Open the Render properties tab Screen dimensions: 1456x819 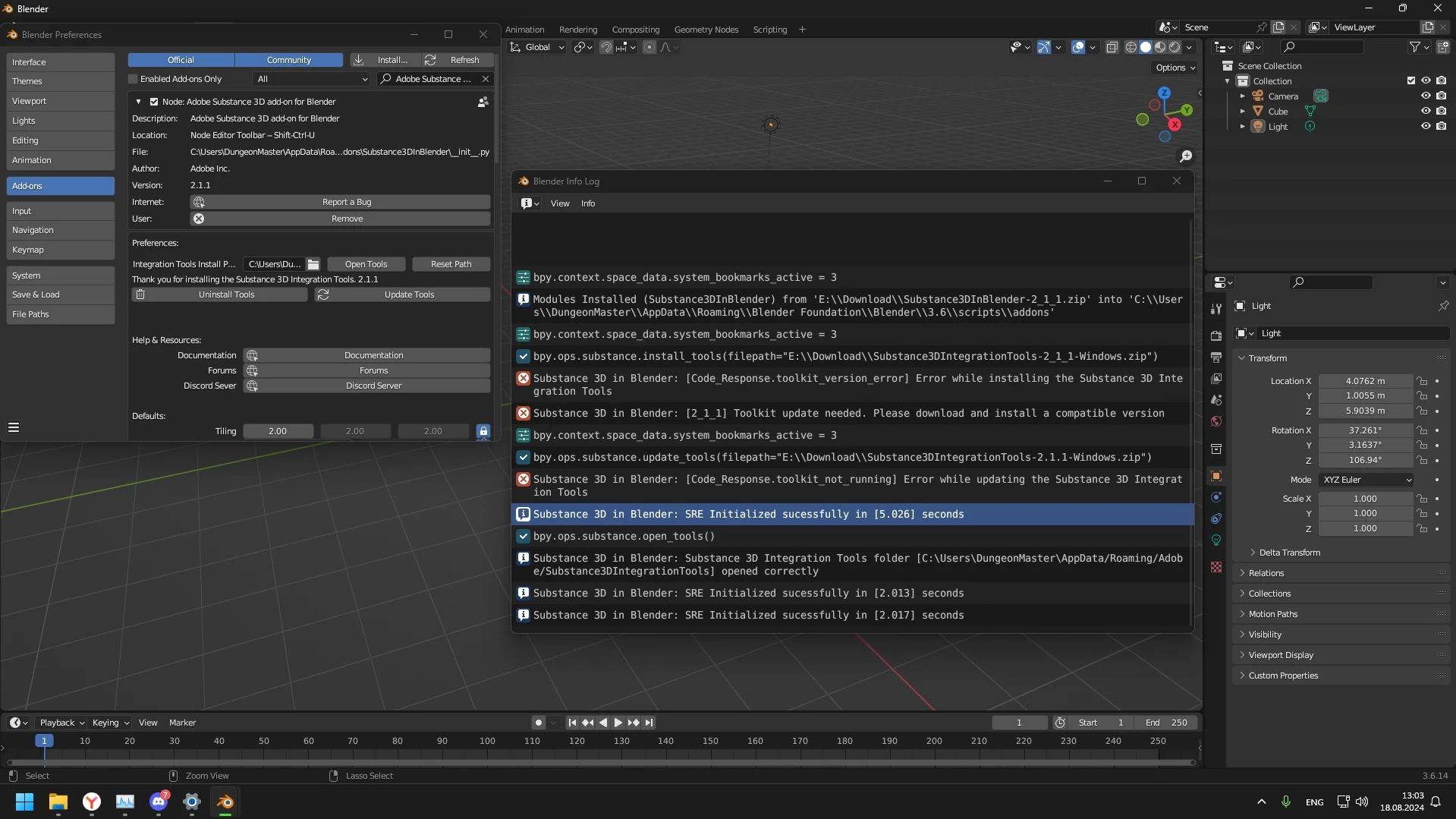coord(1216,335)
